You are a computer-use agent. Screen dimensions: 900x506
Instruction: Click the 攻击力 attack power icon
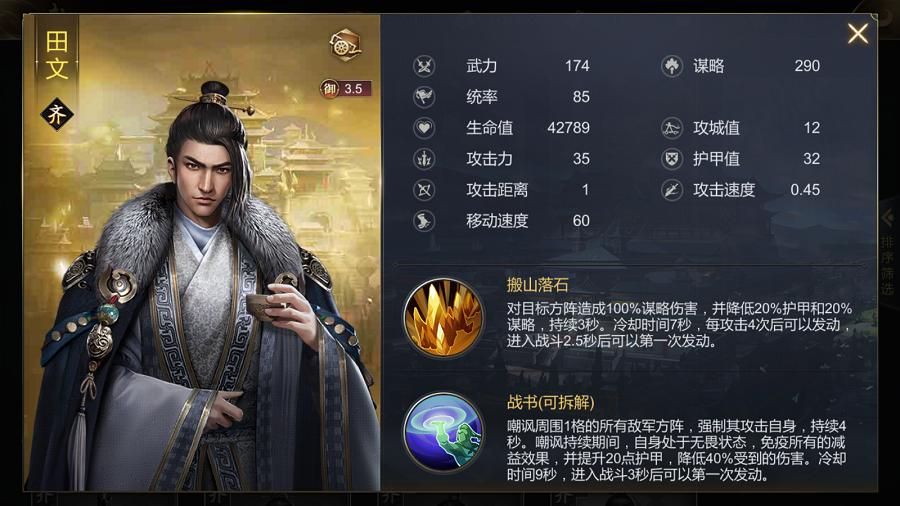click(424, 159)
